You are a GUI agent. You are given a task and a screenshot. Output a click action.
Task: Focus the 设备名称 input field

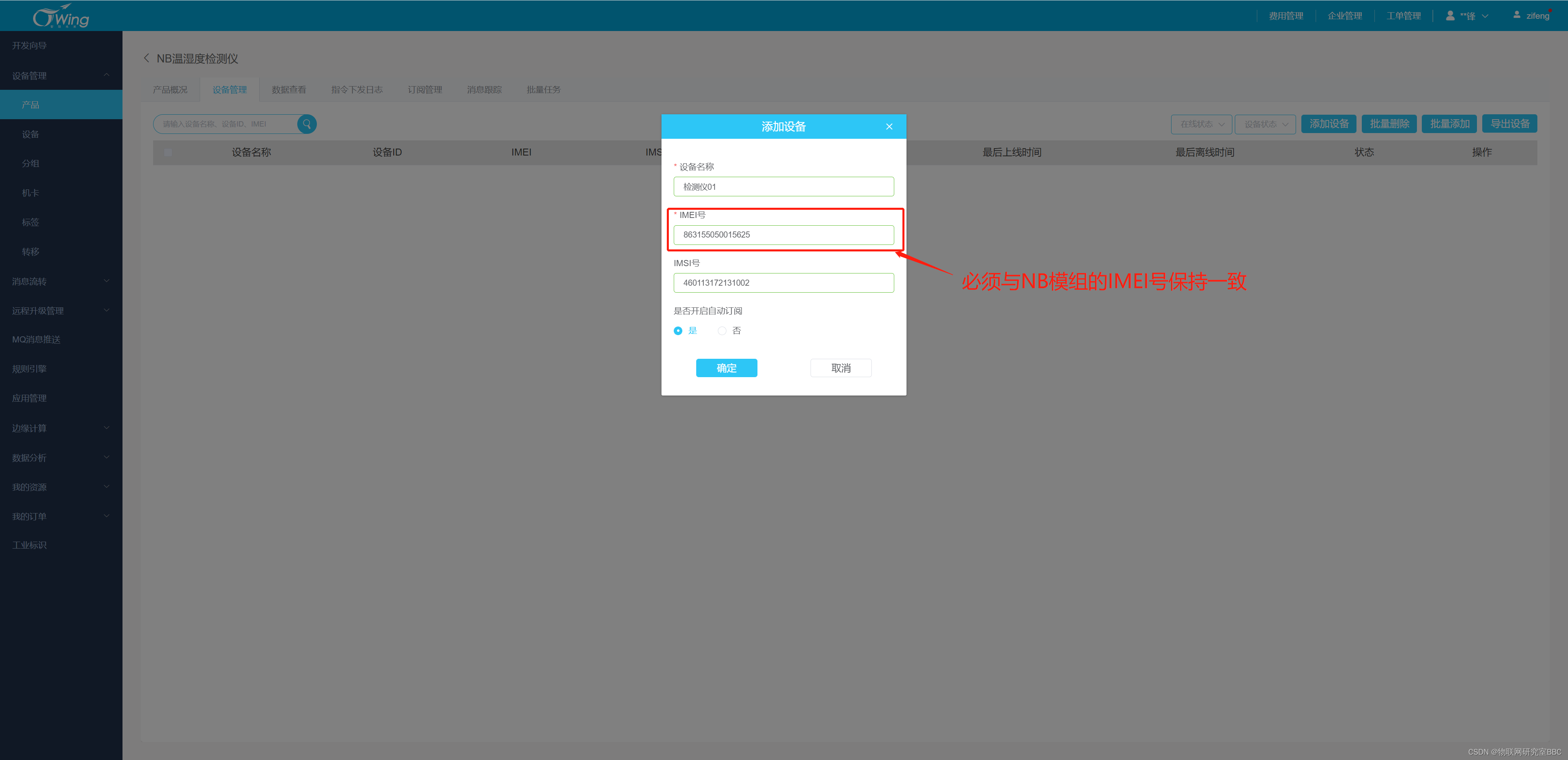(784, 187)
